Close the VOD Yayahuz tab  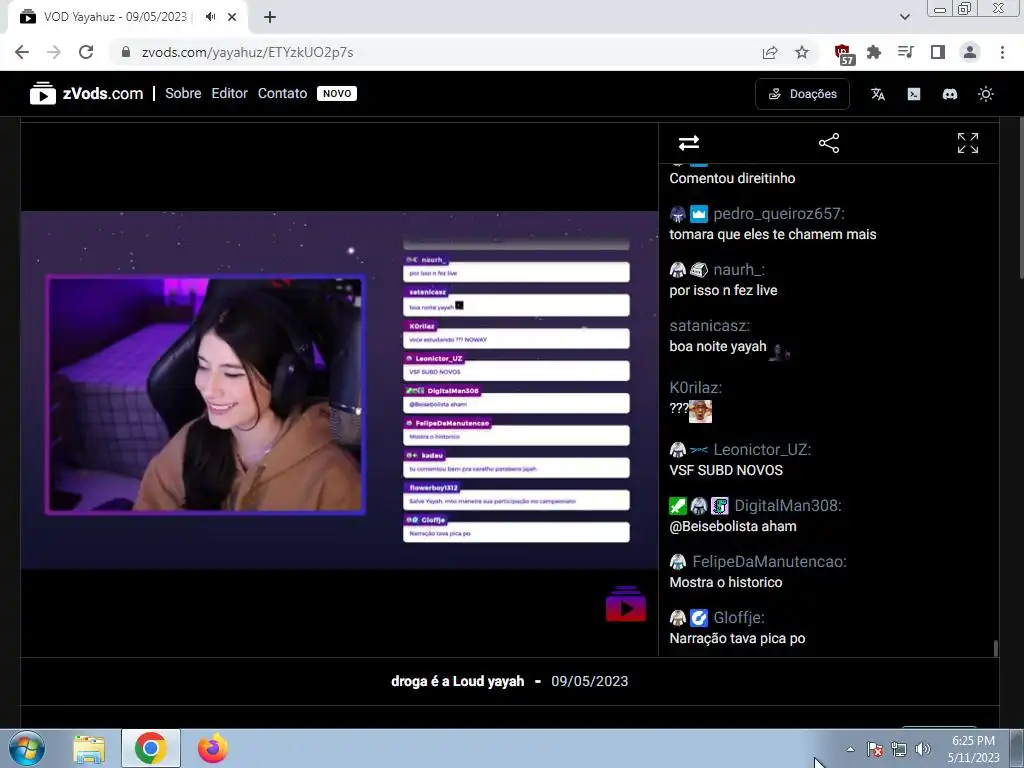232,17
